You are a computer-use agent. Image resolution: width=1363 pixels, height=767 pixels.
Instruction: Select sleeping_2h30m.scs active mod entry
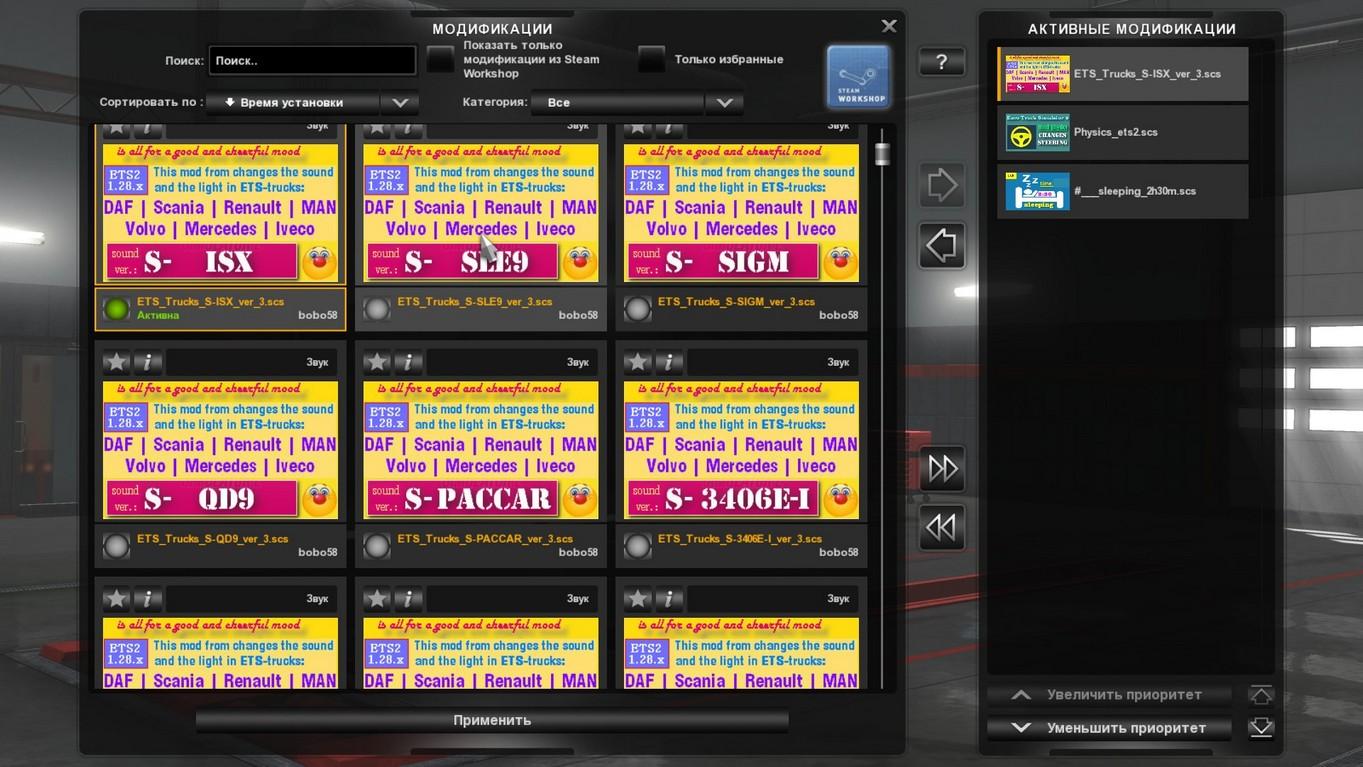click(x=1122, y=191)
